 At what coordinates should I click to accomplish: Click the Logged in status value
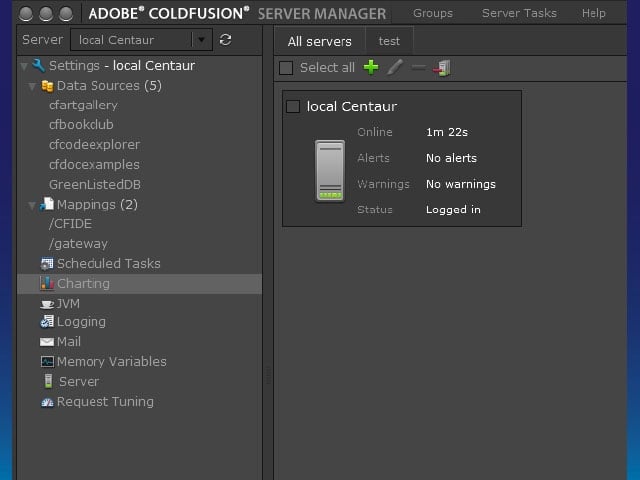pyautogui.click(x=453, y=209)
